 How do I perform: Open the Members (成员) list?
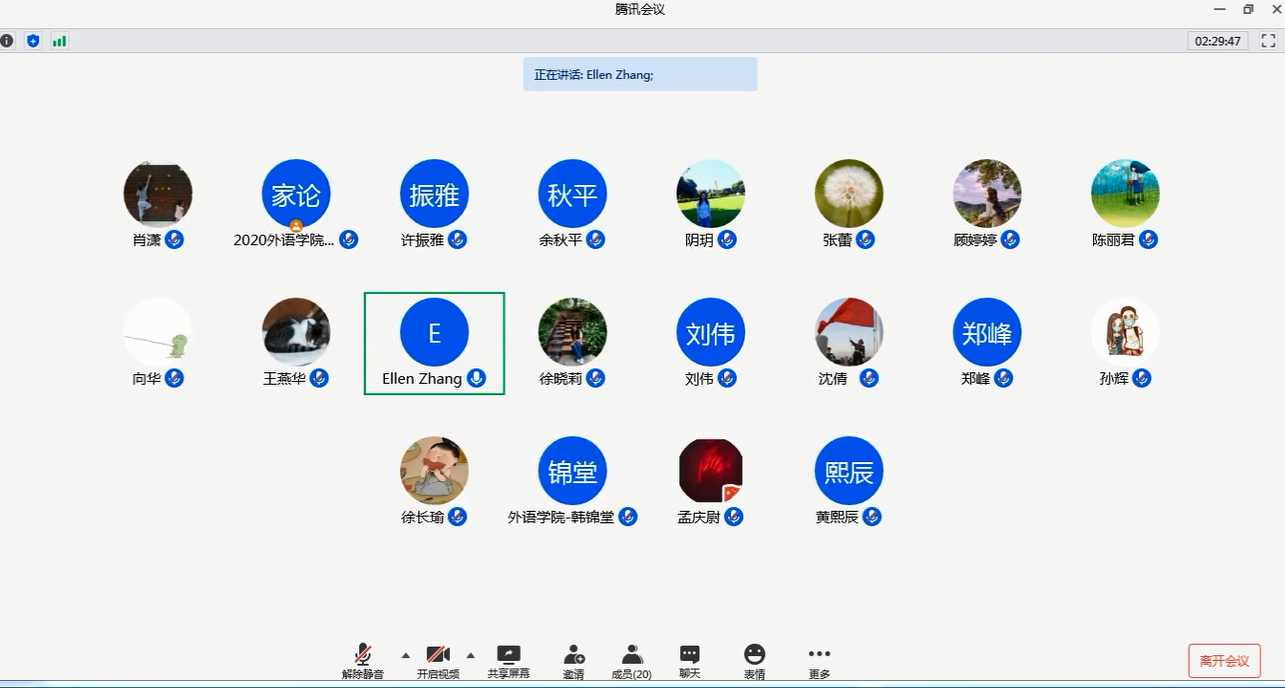pos(631,656)
